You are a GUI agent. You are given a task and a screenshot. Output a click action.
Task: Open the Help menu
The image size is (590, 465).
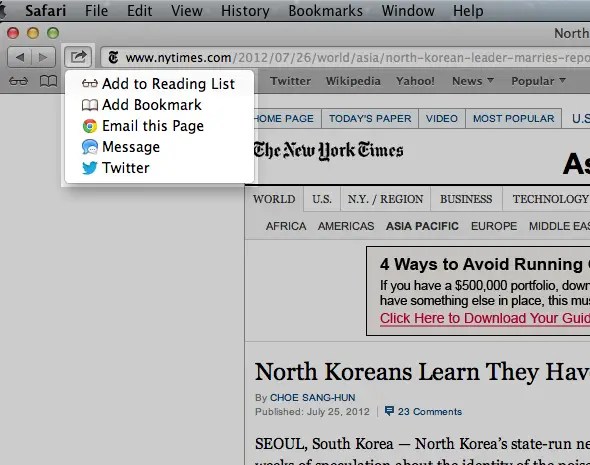point(468,11)
